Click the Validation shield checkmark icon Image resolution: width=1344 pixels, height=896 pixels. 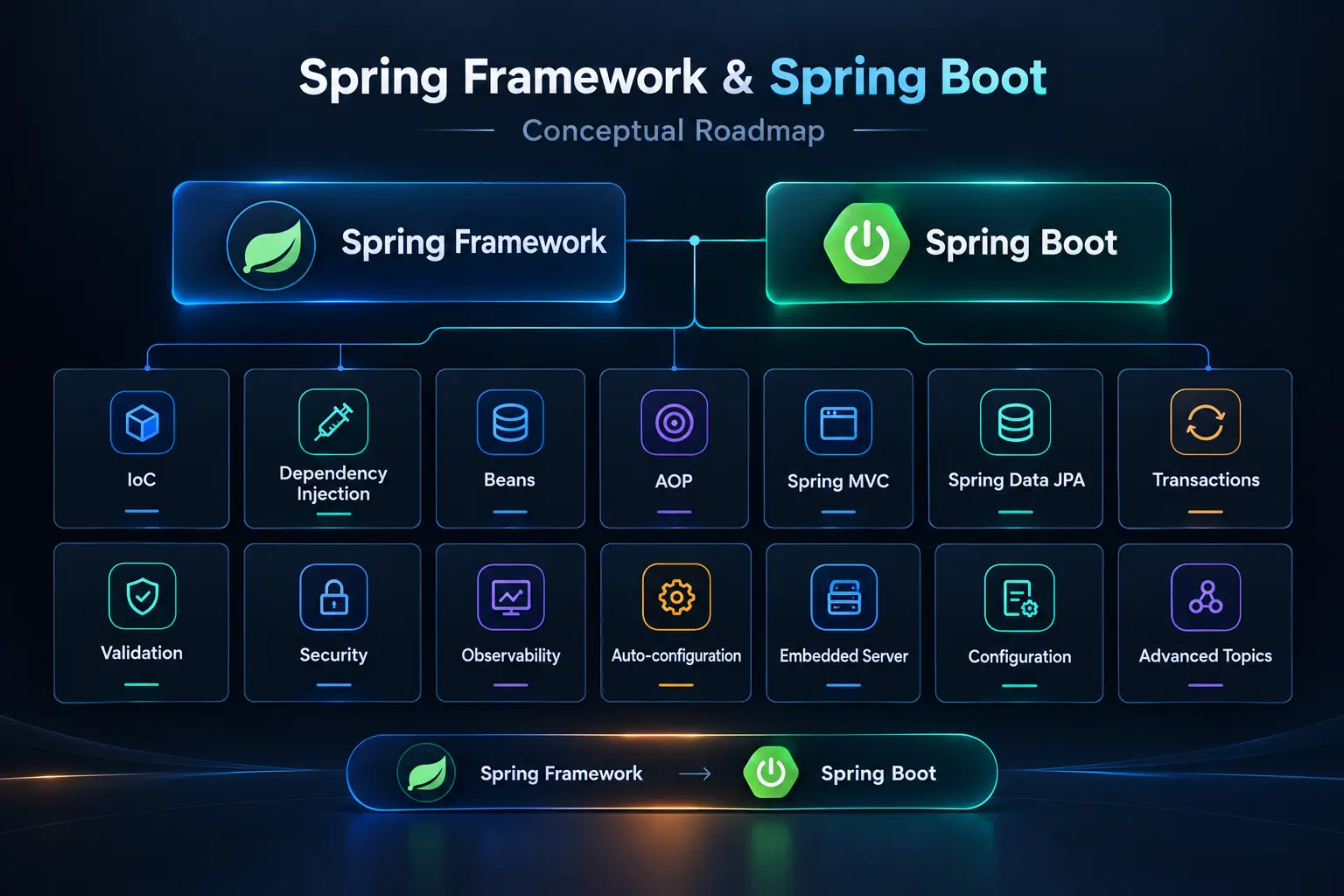pos(143,596)
